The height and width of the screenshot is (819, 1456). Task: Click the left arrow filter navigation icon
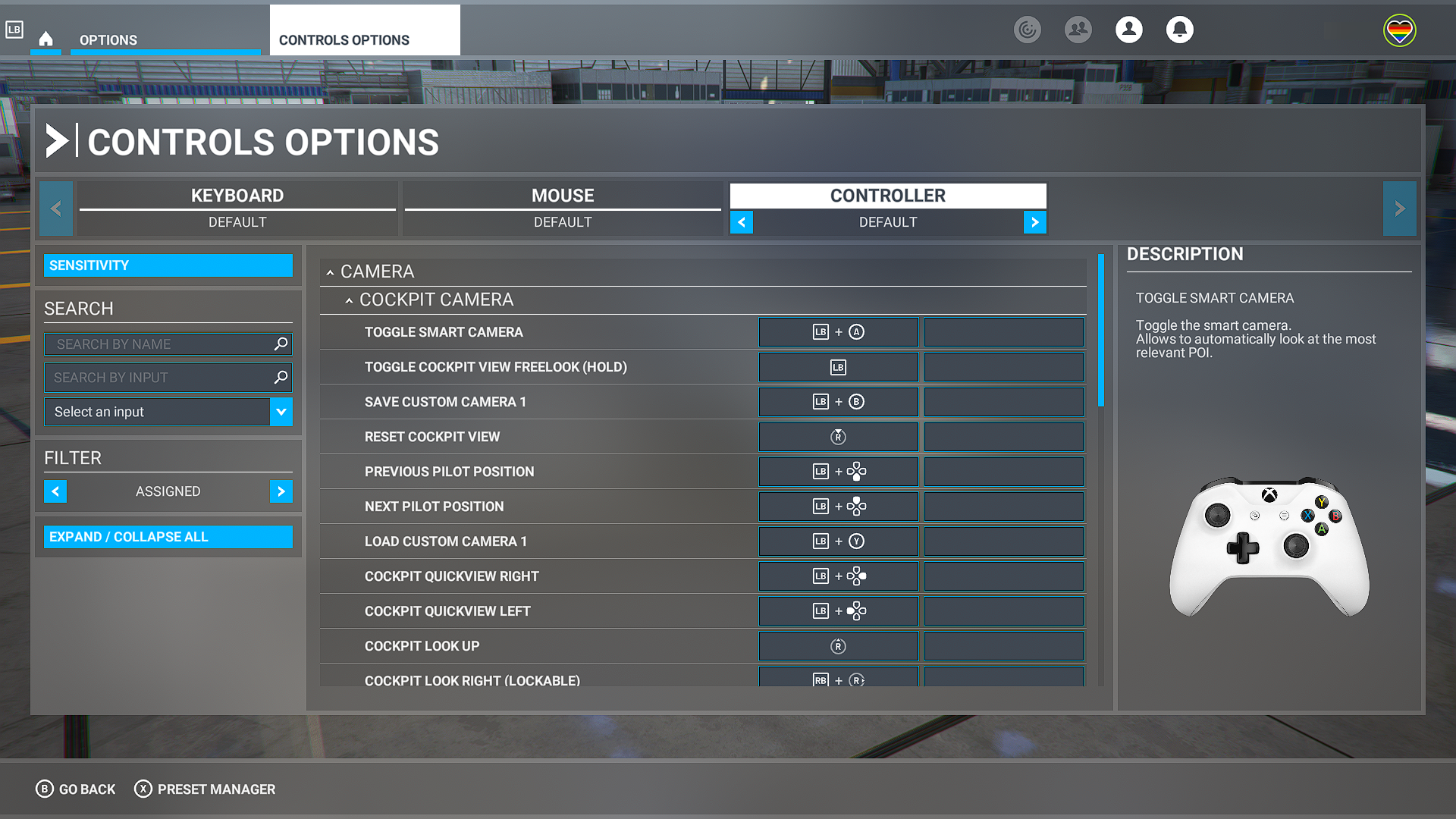pyautogui.click(x=55, y=491)
